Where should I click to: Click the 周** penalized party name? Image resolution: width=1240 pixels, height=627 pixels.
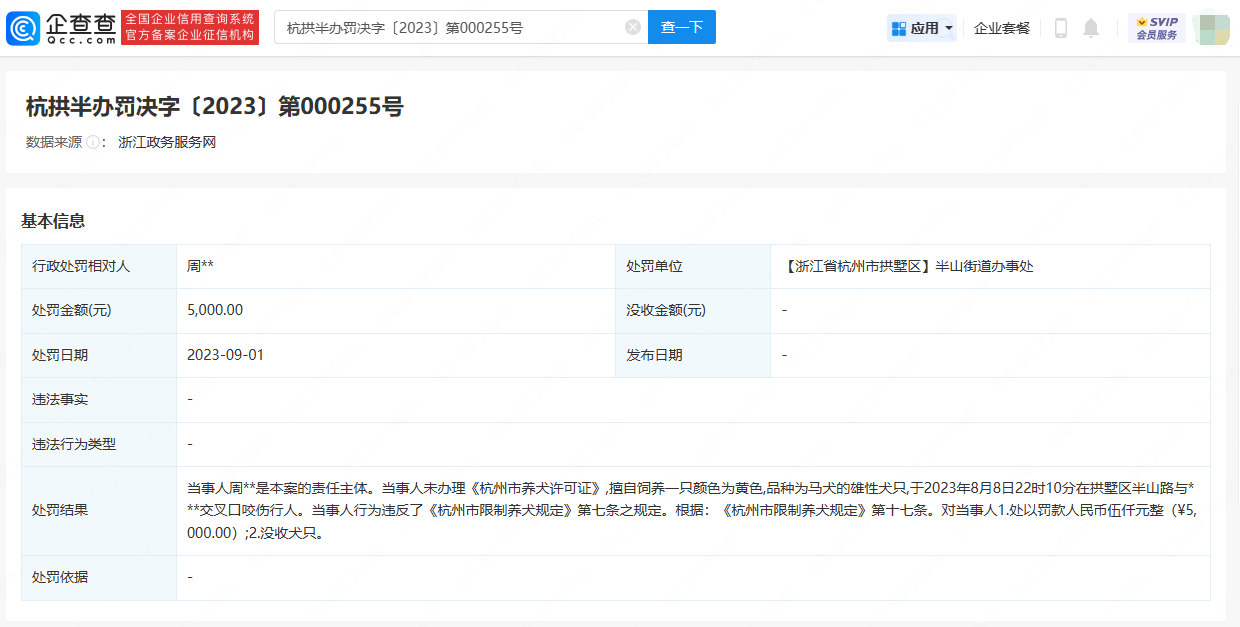click(x=200, y=266)
